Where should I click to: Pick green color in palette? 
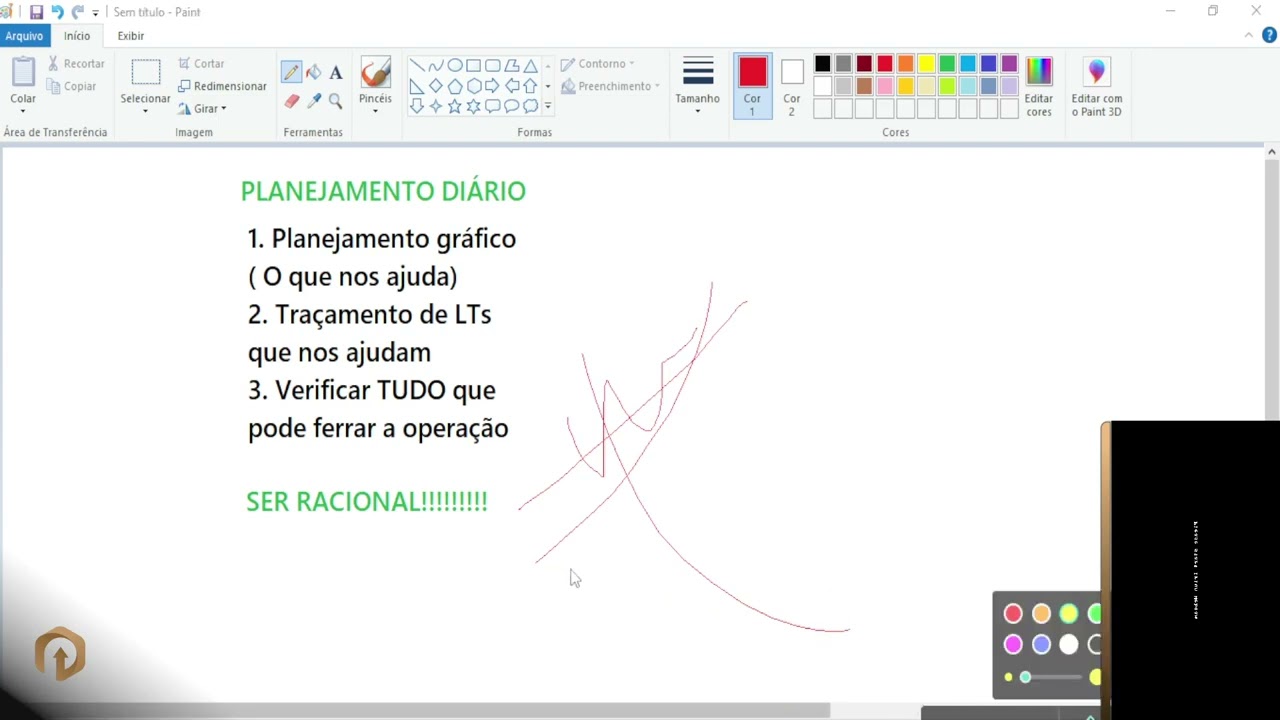point(947,64)
